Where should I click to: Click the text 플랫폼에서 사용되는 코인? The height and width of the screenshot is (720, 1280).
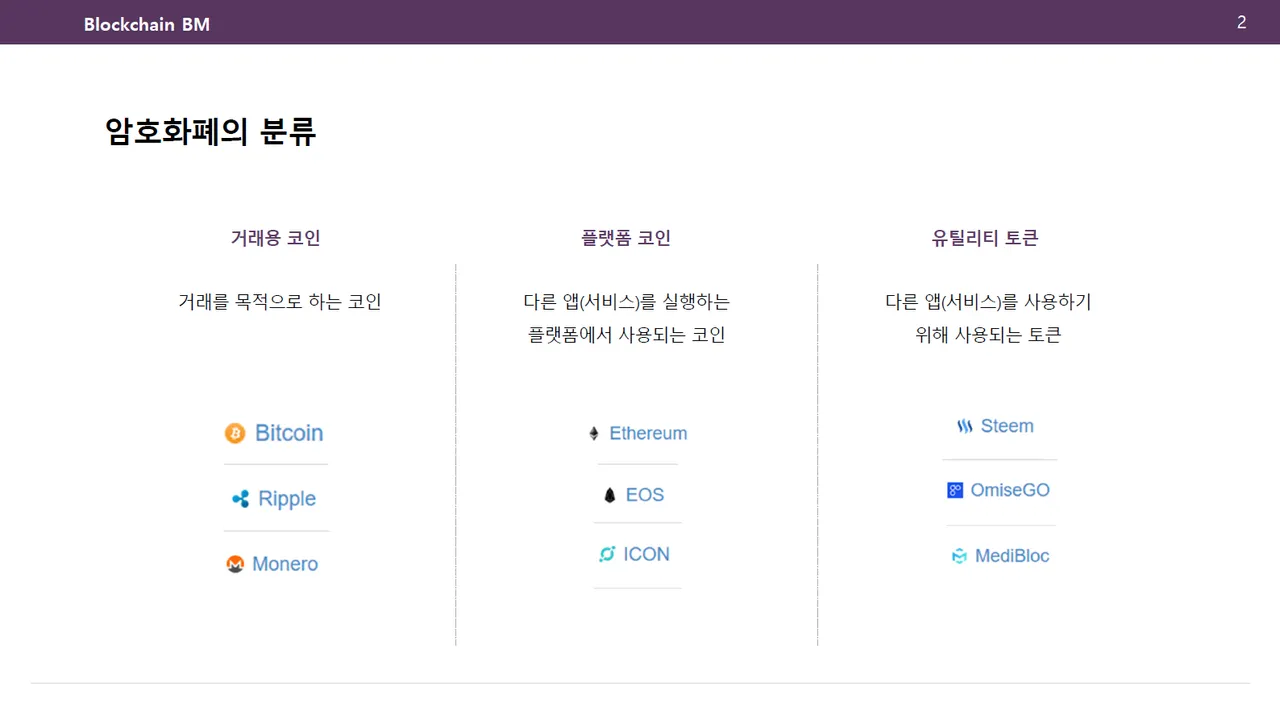[627, 335]
